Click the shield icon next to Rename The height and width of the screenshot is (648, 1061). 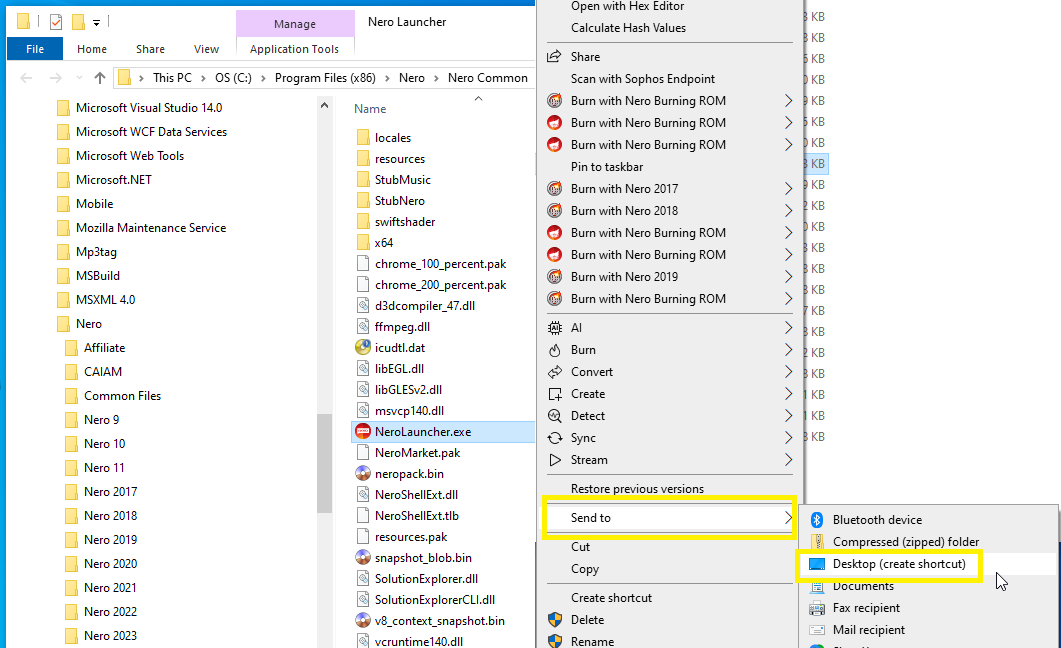pos(554,641)
